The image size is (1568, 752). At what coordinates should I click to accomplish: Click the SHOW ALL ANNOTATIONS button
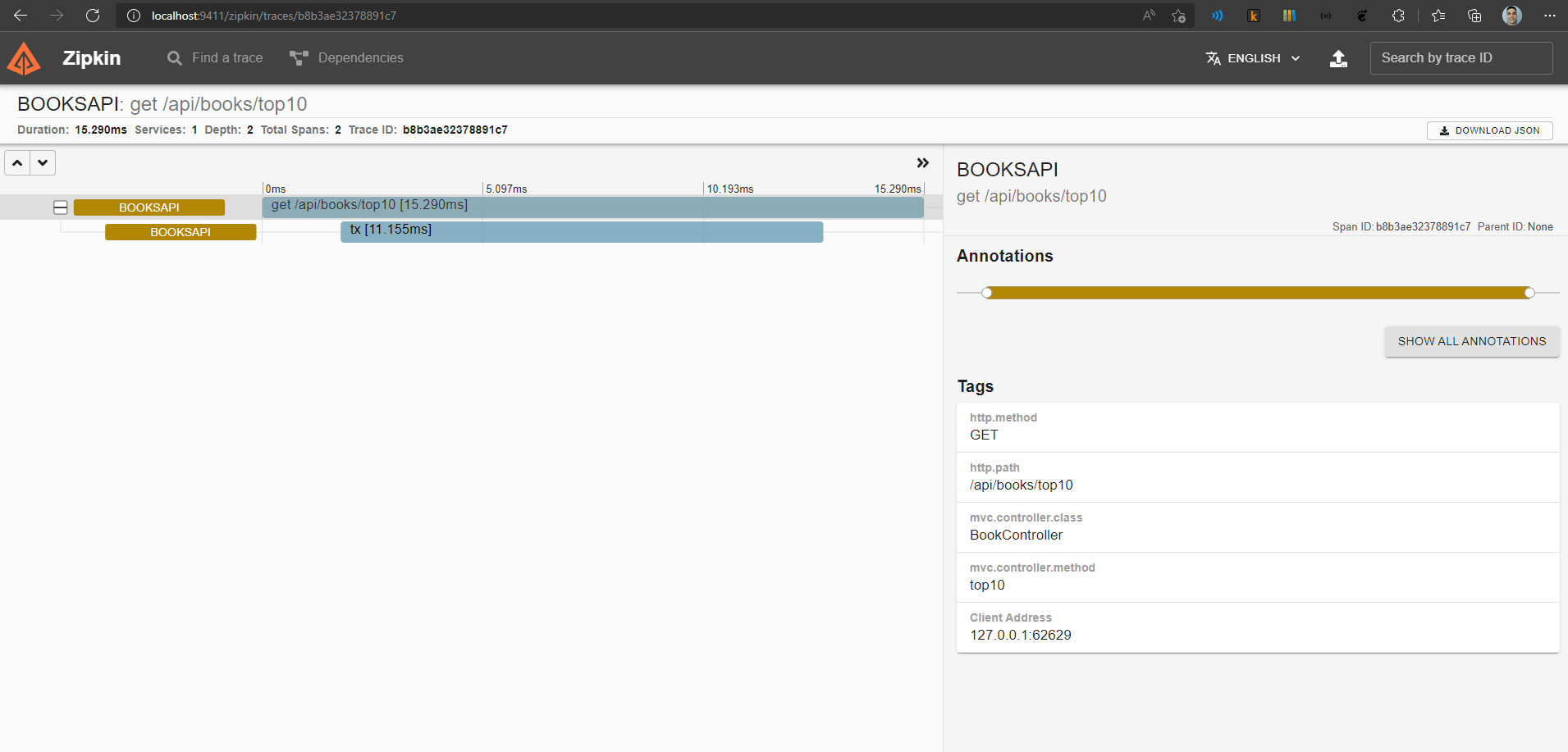click(x=1472, y=341)
